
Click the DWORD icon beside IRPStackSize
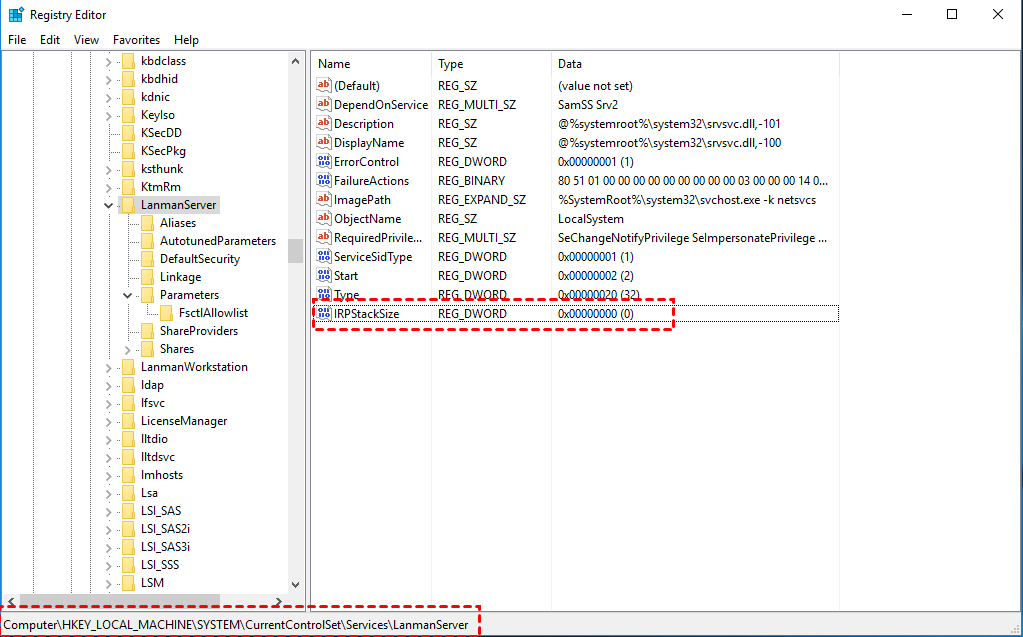[324, 313]
